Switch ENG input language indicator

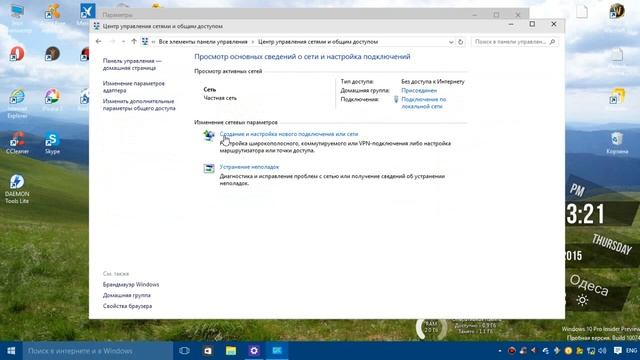631,351
